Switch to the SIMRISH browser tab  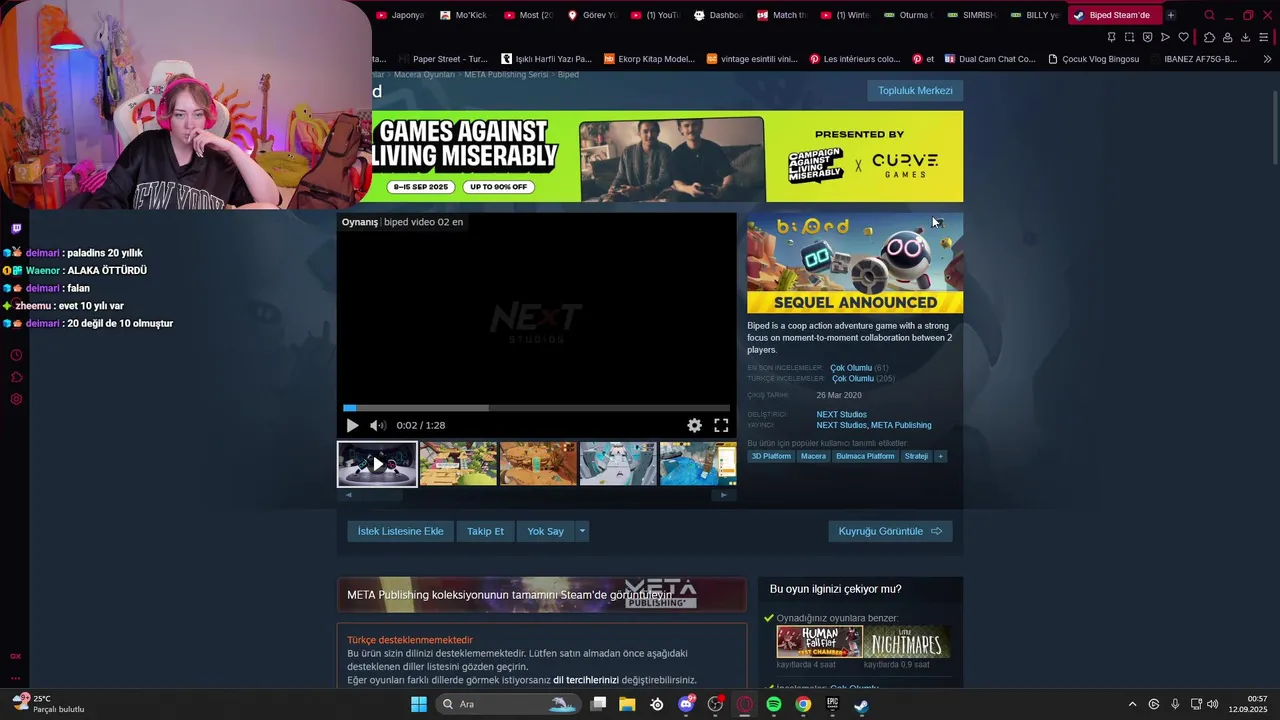[x=971, y=15]
